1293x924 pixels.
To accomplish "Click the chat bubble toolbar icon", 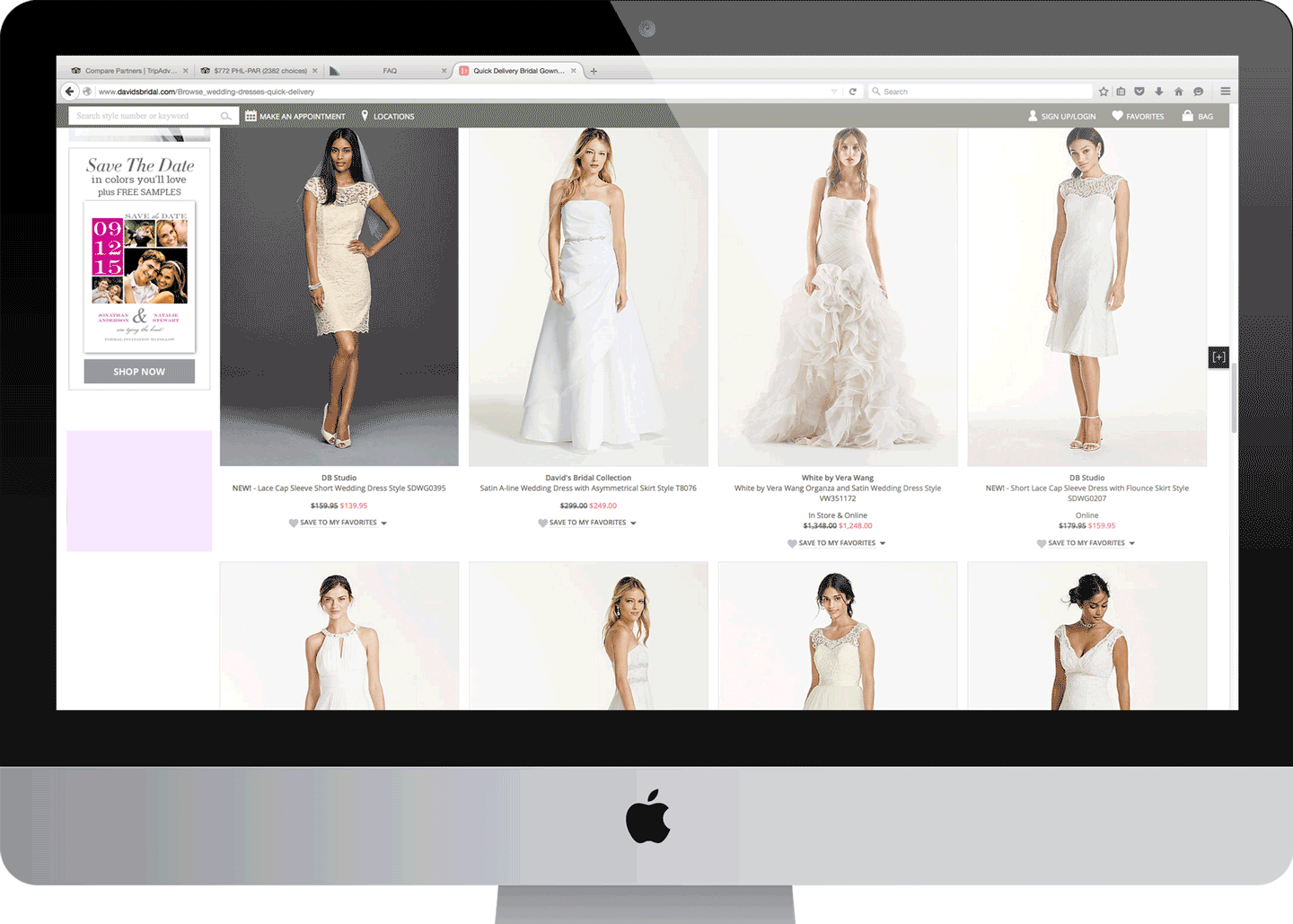I will pyautogui.click(x=1198, y=92).
